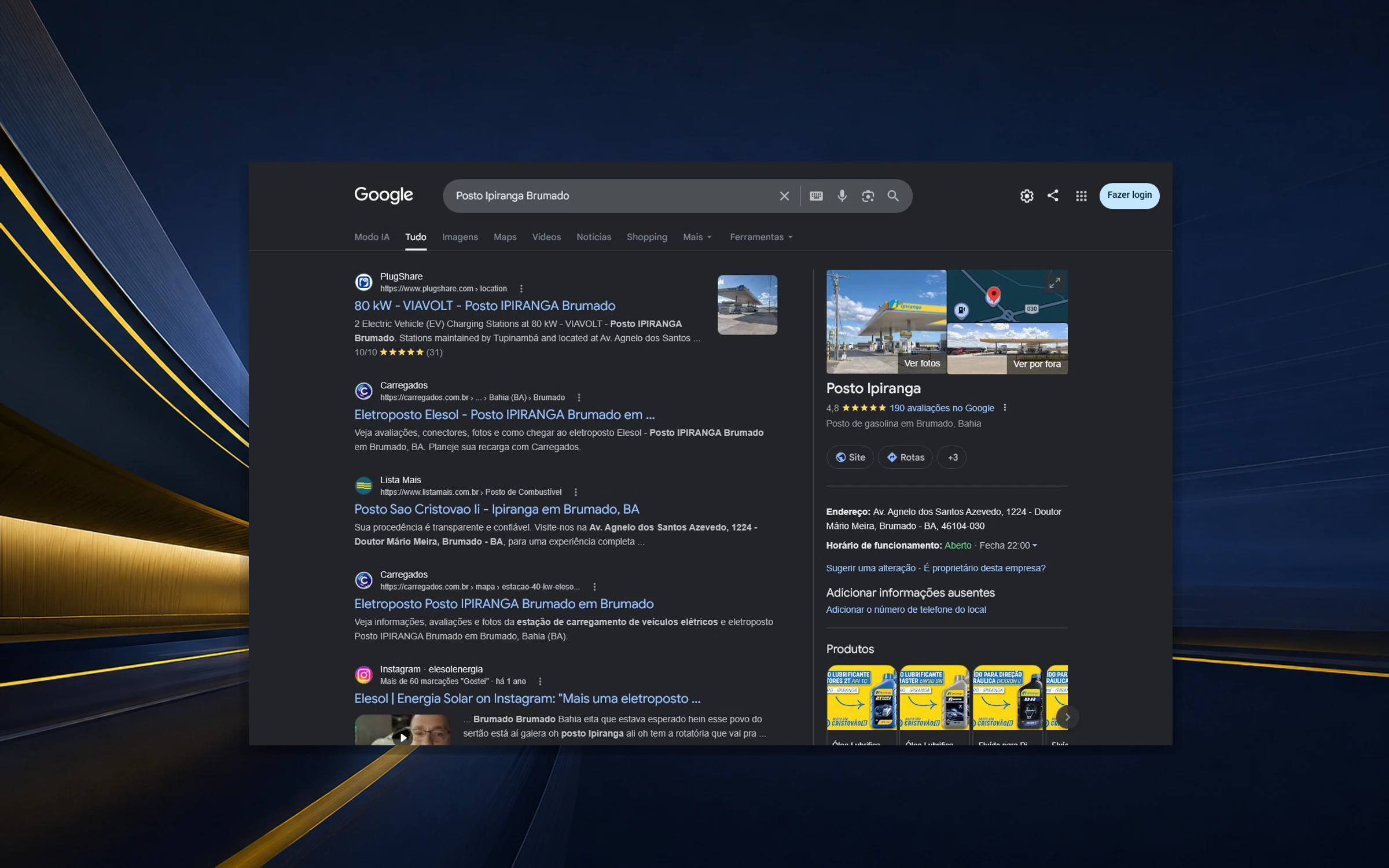Image resolution: width=1389 pixels, height=868 pixels.
Task: Open quick settings gear icon
Action: (x=1027, y=196)
